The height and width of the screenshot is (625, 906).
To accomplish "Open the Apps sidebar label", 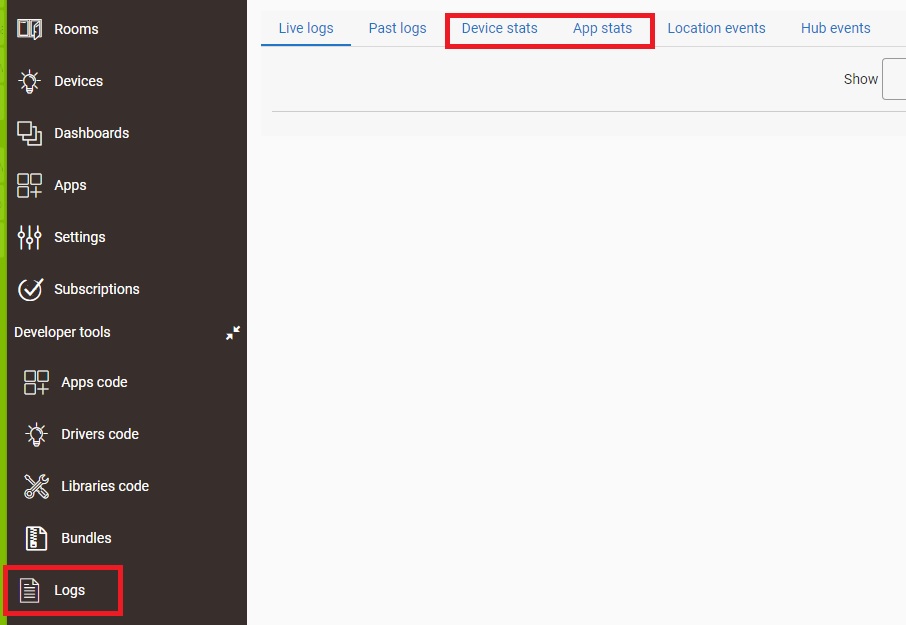I will coord(70,185).
